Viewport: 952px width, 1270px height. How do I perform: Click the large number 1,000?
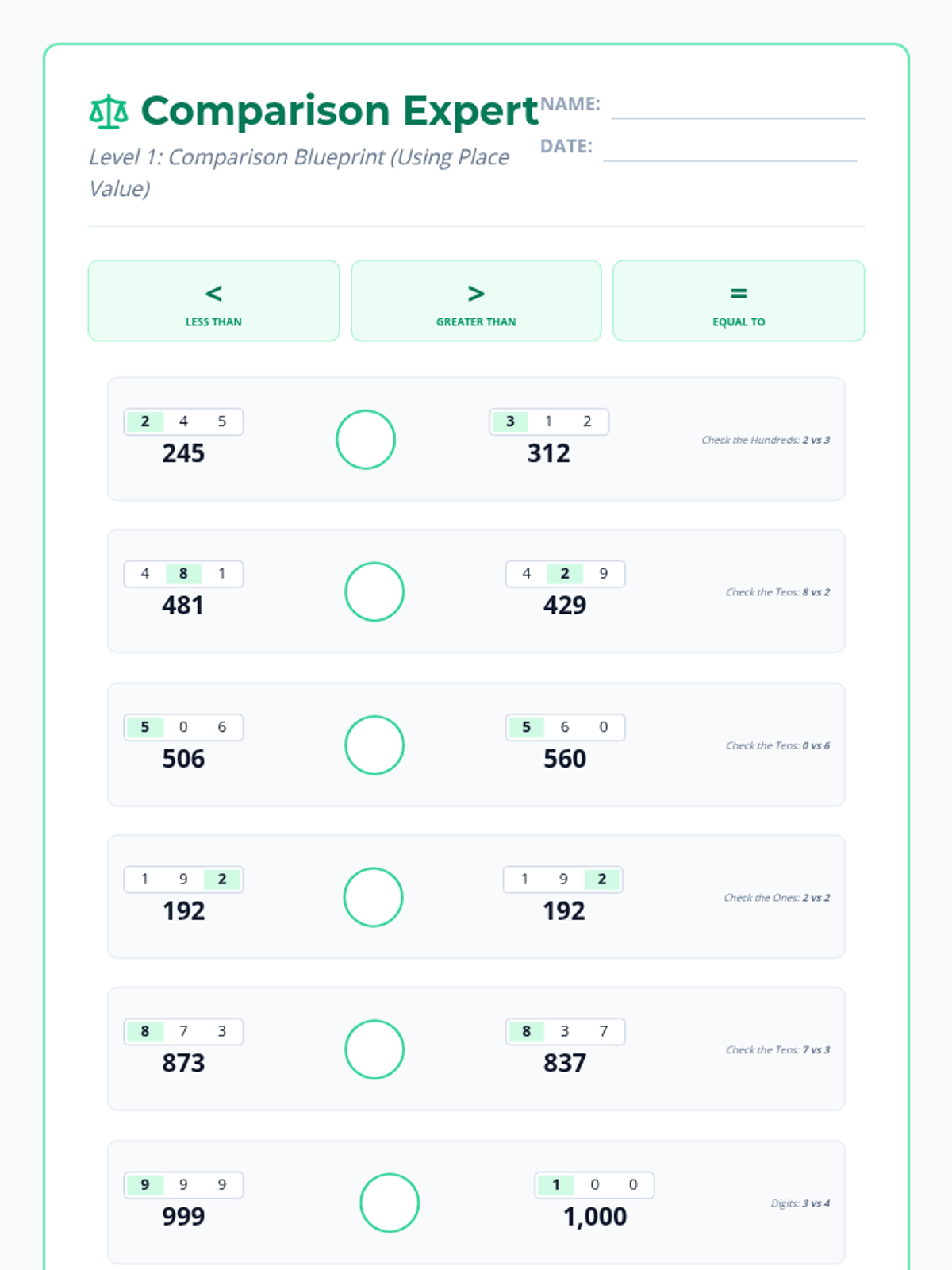595,1217
